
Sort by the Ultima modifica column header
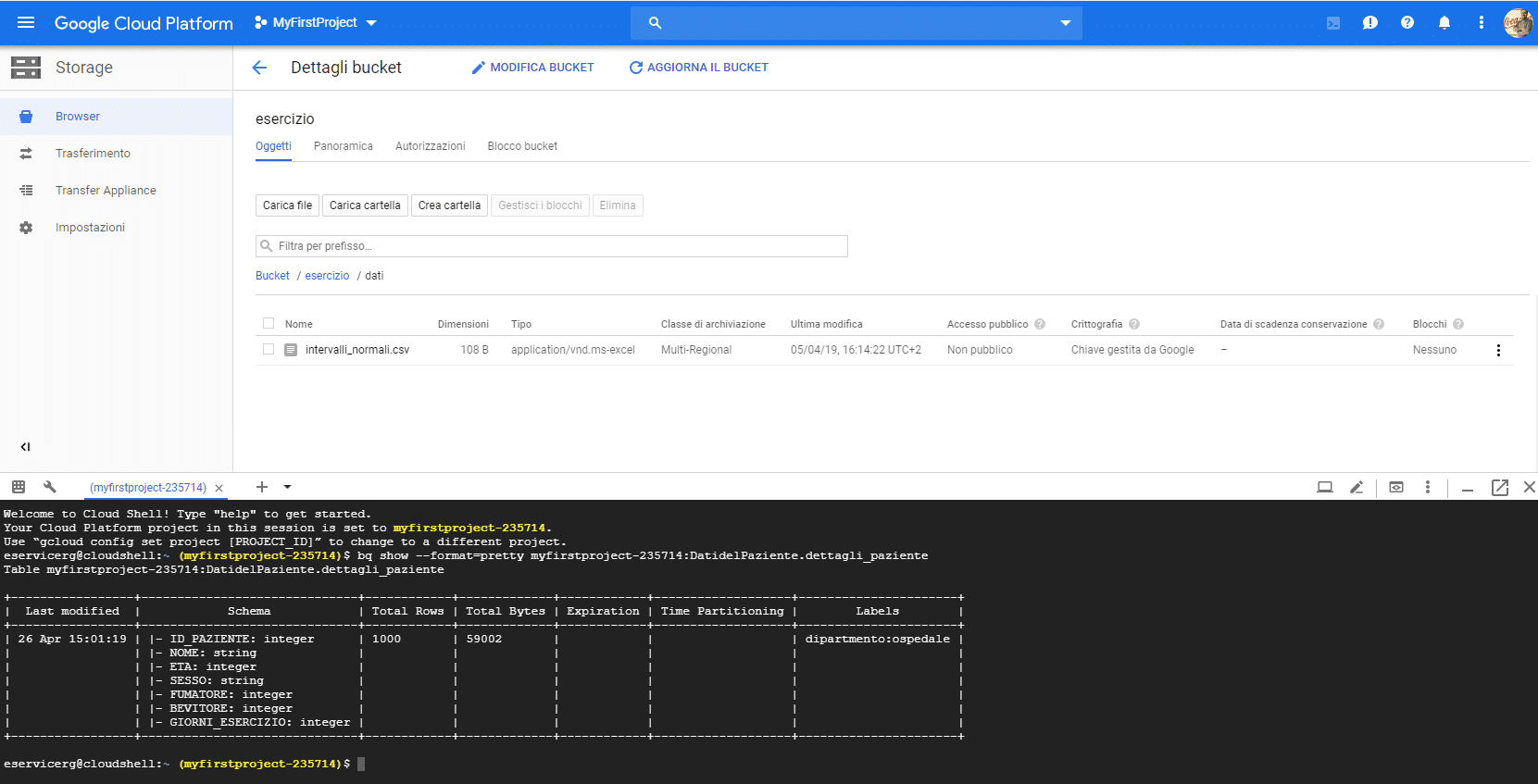(826, 324)
